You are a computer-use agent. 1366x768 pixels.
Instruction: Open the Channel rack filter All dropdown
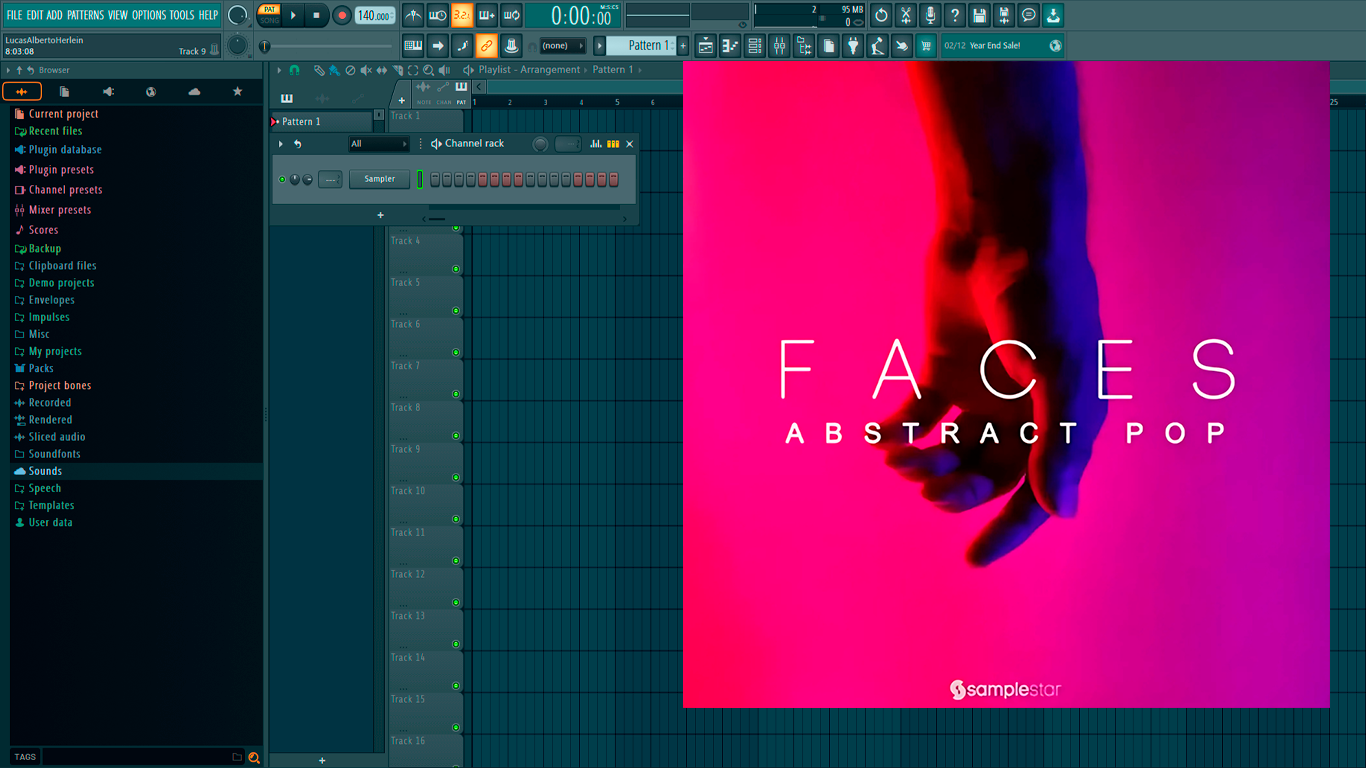point(379,144)
